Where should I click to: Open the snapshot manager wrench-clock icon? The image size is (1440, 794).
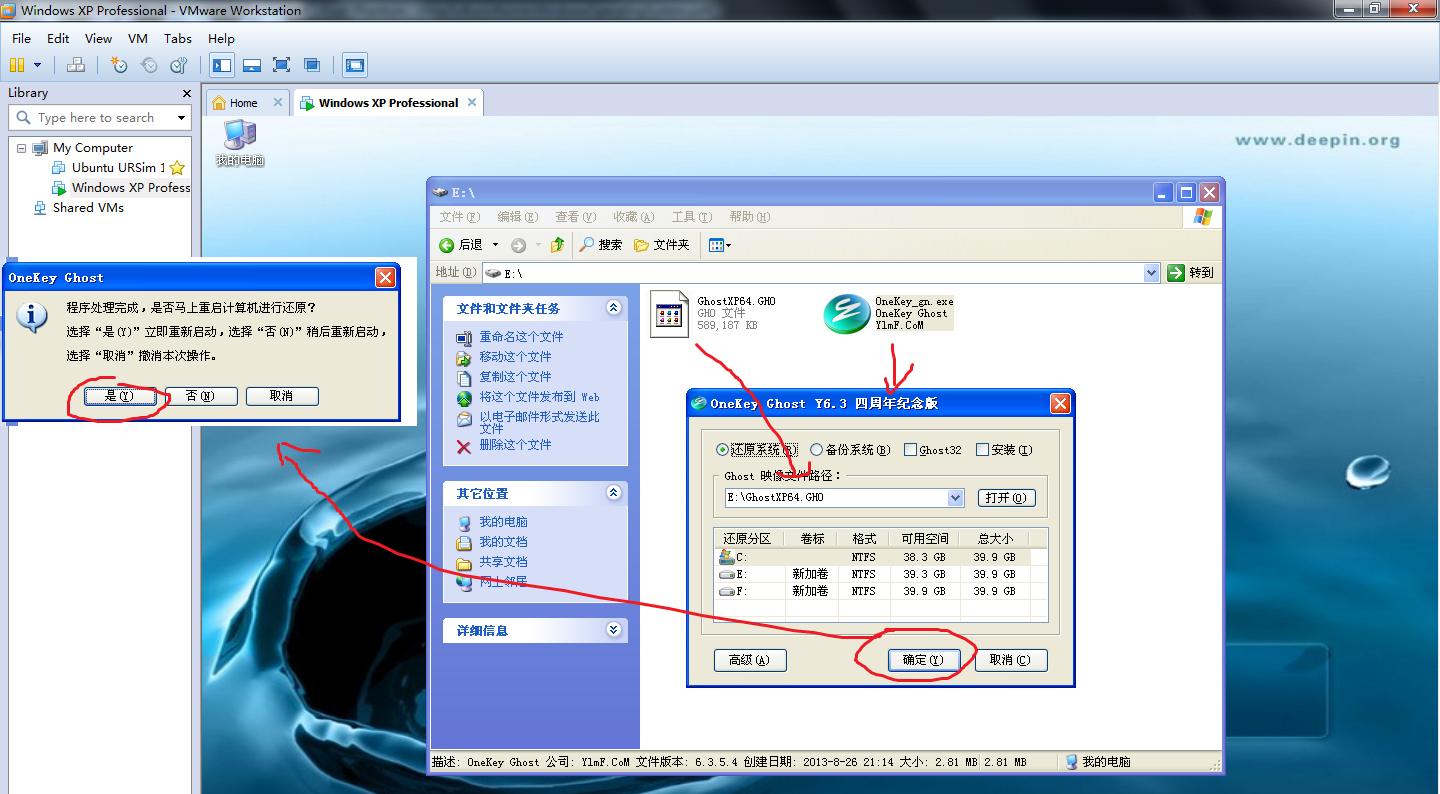click(179, 65)
